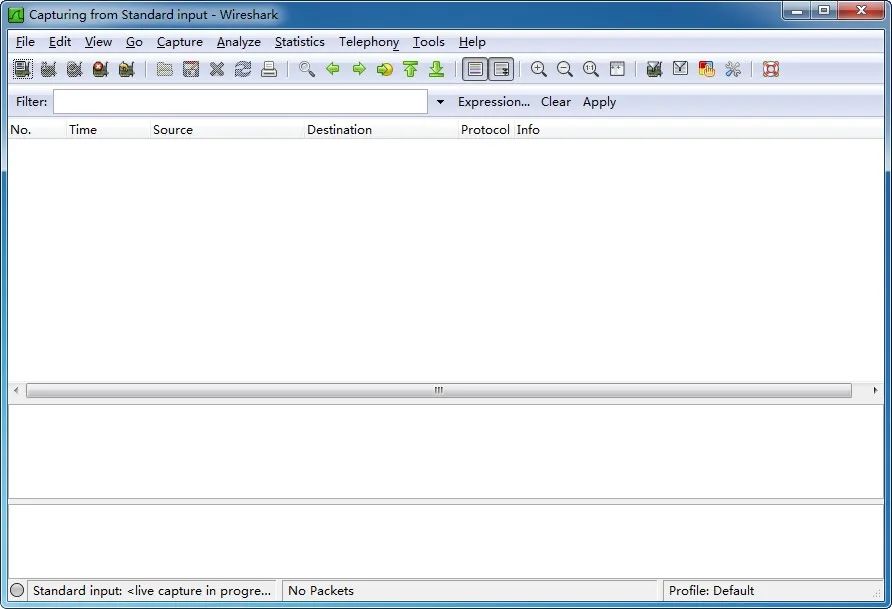Screen dimensions: 892x609
Task: Click the Wireshark title bar icon
Action: point(16,15)
